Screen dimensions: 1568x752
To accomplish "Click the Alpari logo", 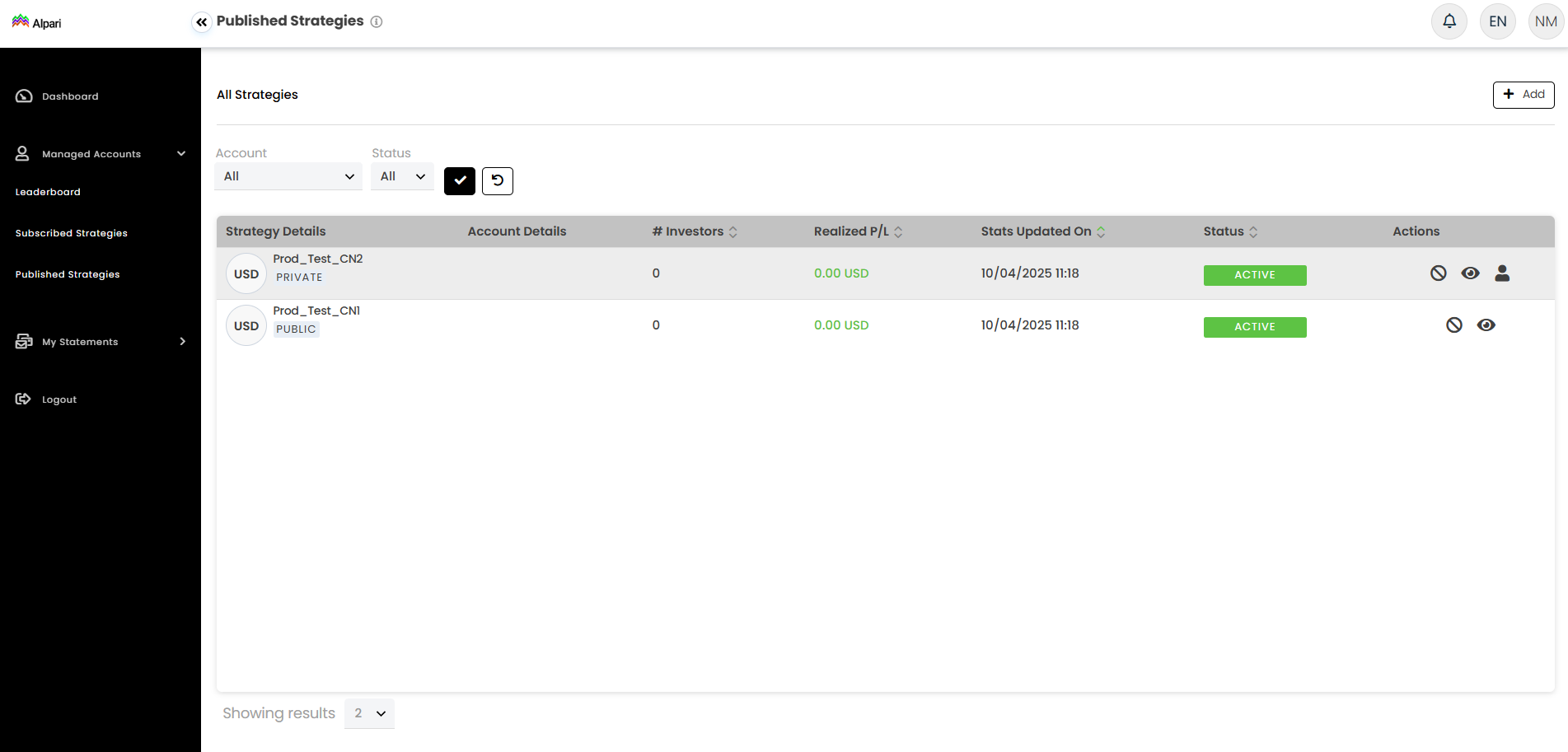I will coord(36,22).
